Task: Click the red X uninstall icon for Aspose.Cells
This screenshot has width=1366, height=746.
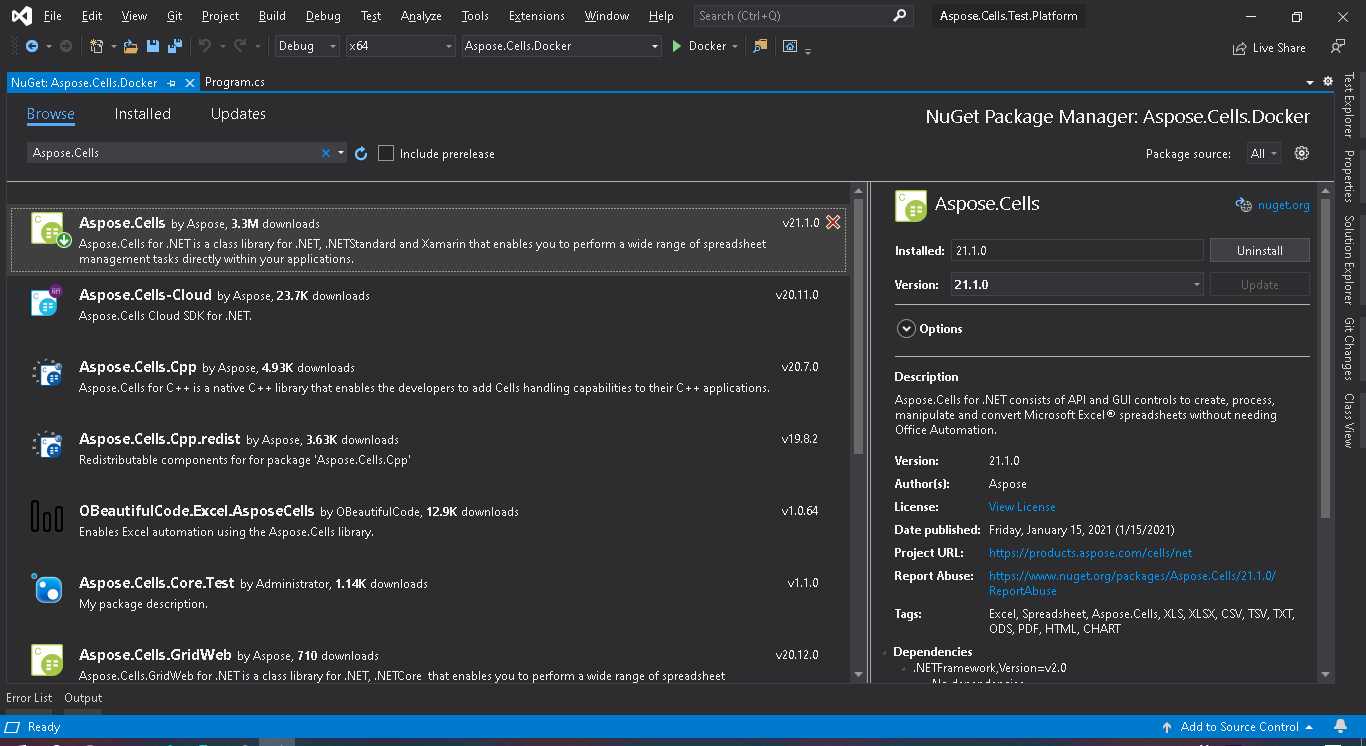Action: pos(833,223)
